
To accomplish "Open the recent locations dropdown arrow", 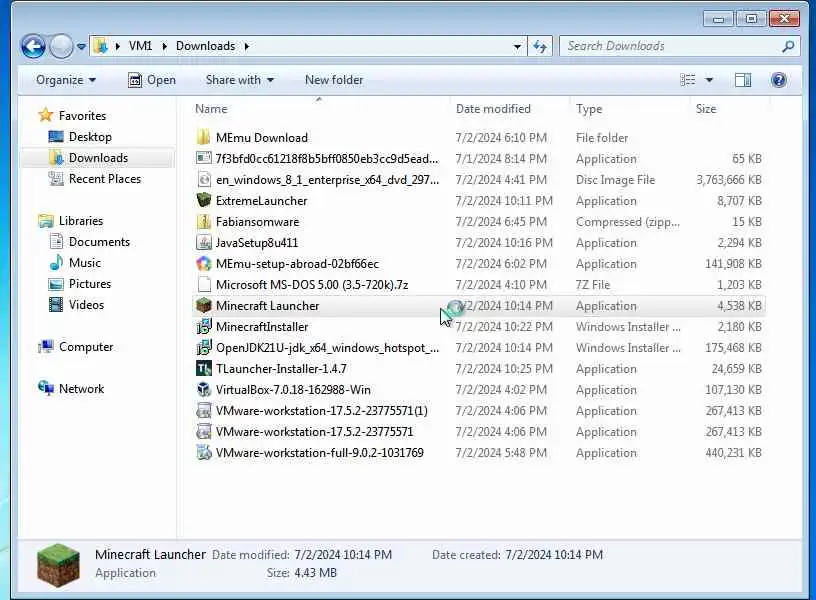I will (x=81, y=46).
